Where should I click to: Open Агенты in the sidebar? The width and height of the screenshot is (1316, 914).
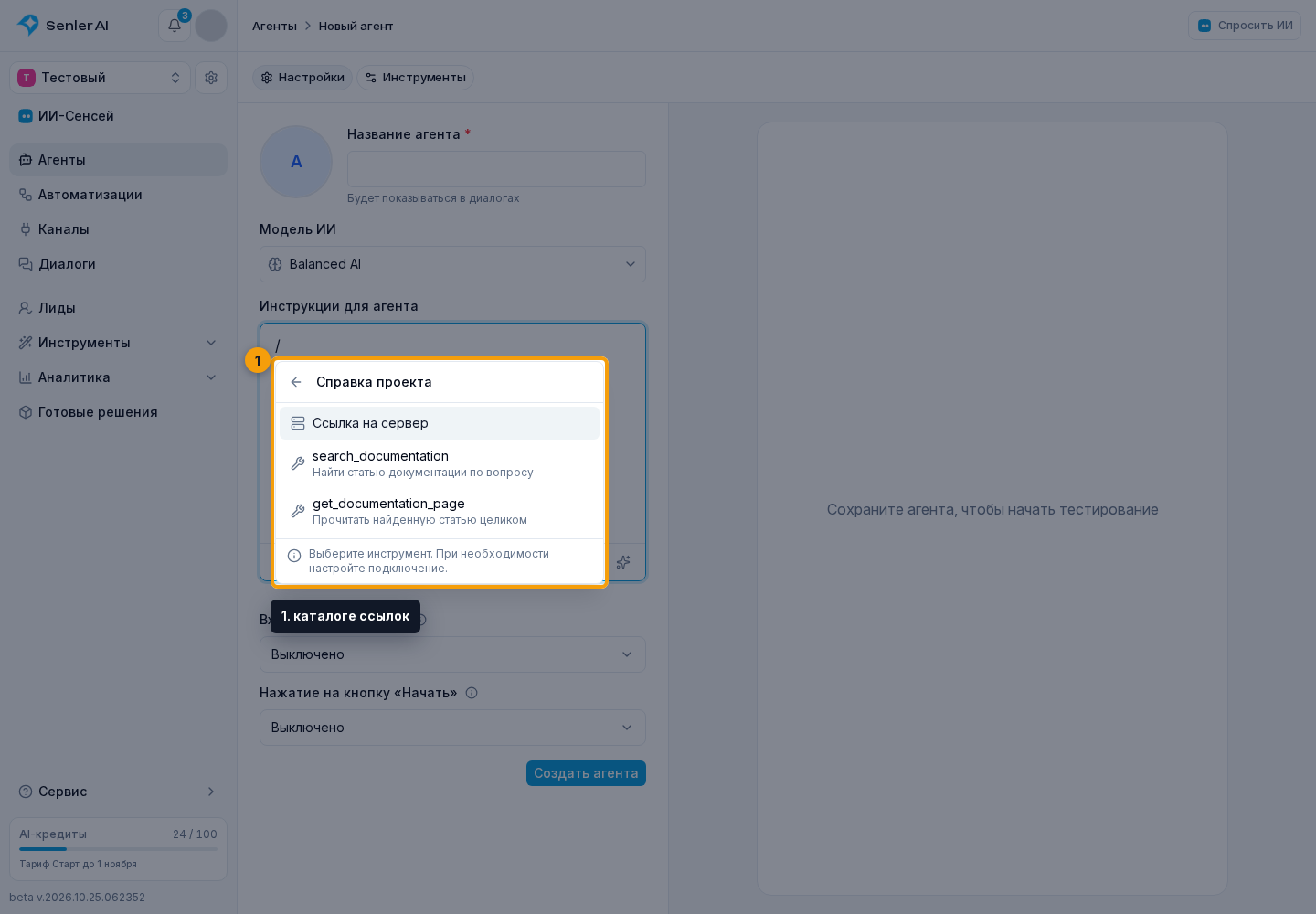(118, 160)
